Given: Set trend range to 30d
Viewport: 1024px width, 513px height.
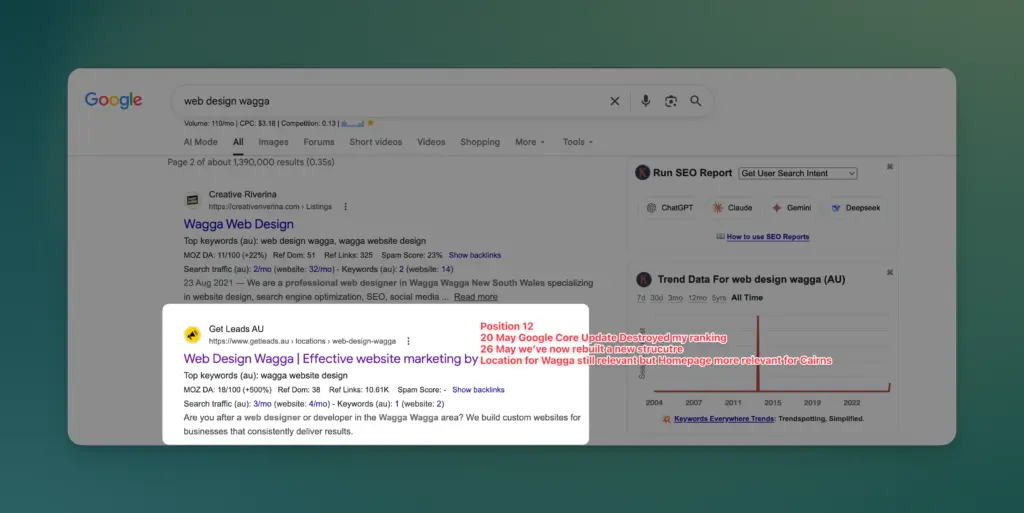Looking at the screenshot, I should (x=656, y=298).
